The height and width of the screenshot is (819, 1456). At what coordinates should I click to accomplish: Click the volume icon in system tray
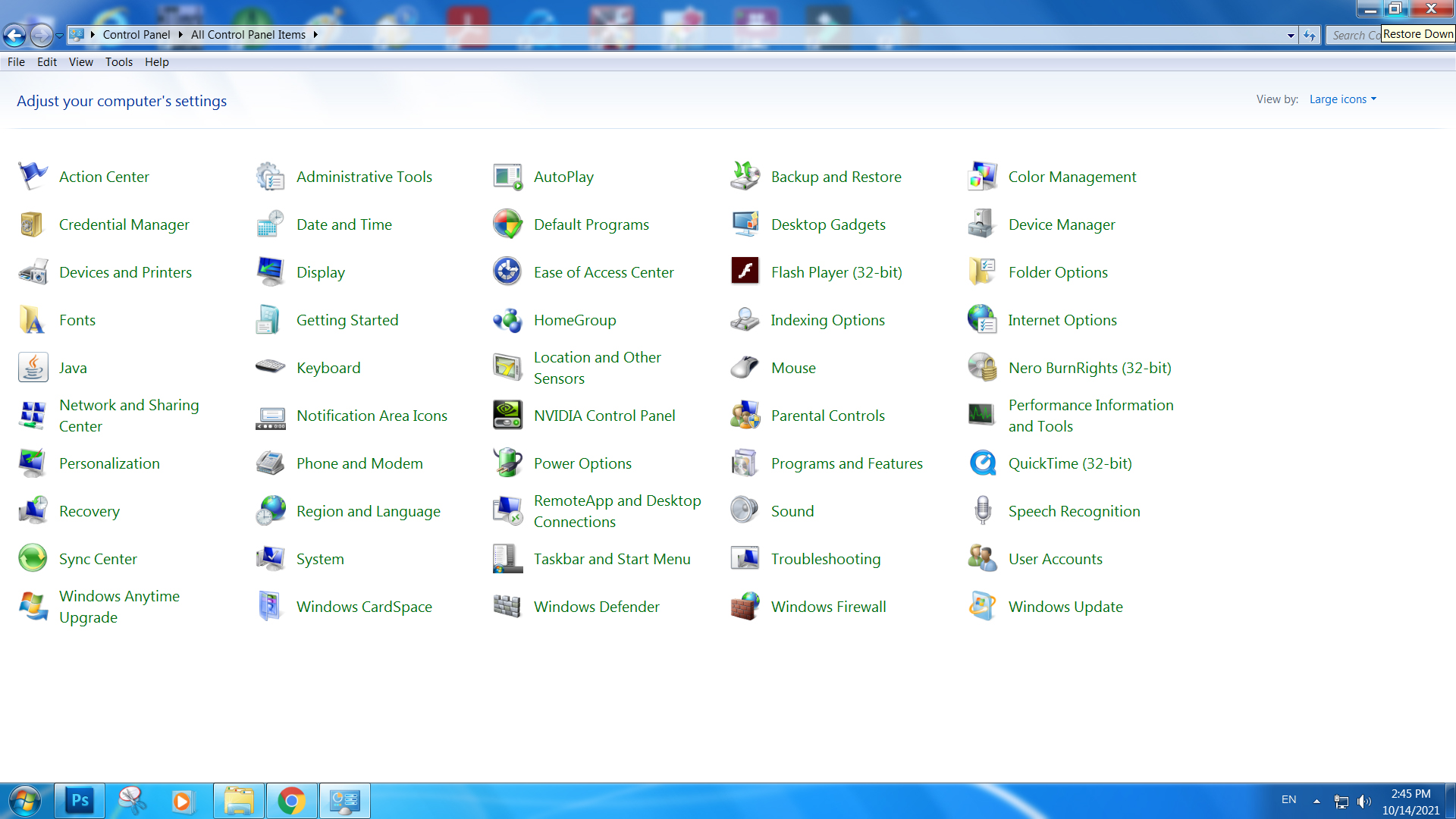(1364, 802)
